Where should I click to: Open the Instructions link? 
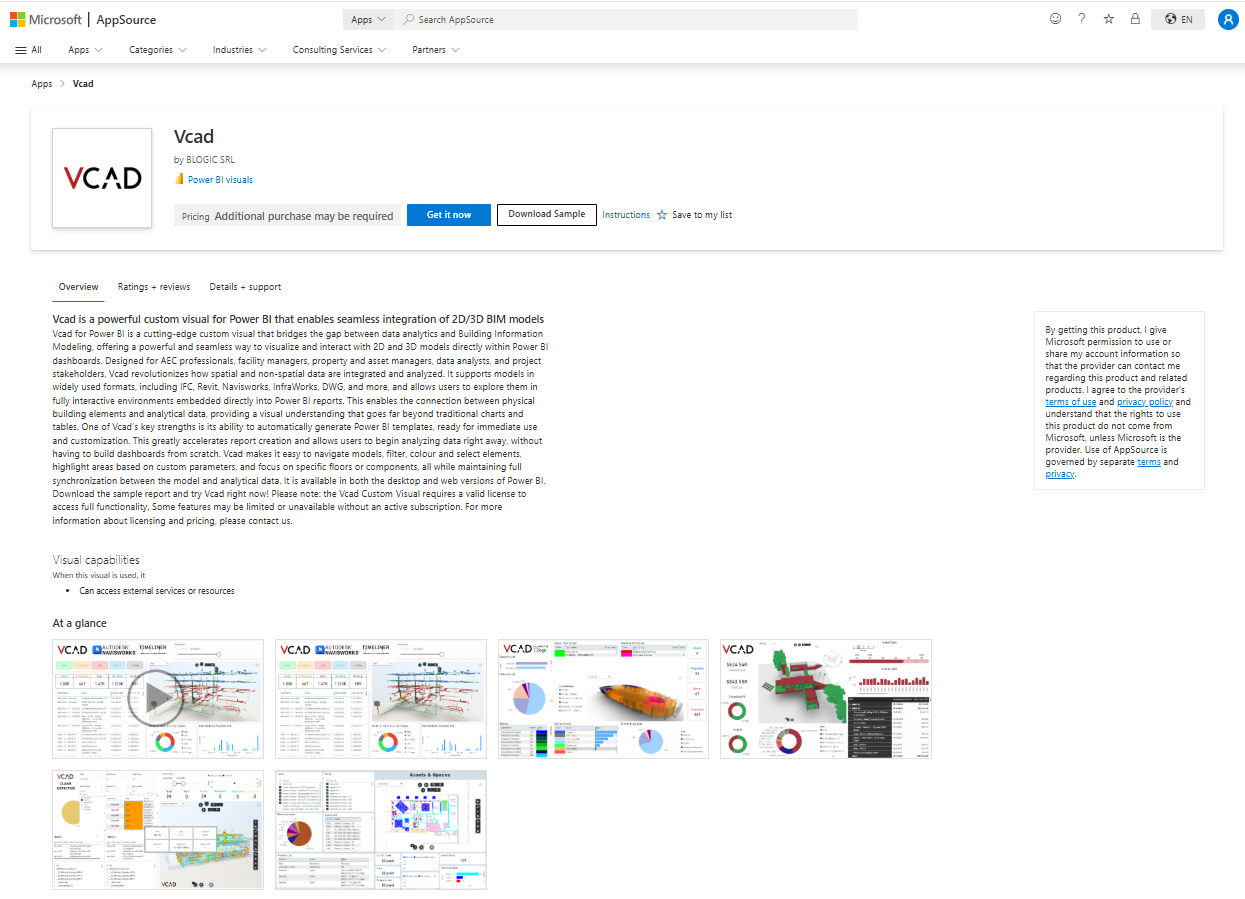tap(626, 215)
